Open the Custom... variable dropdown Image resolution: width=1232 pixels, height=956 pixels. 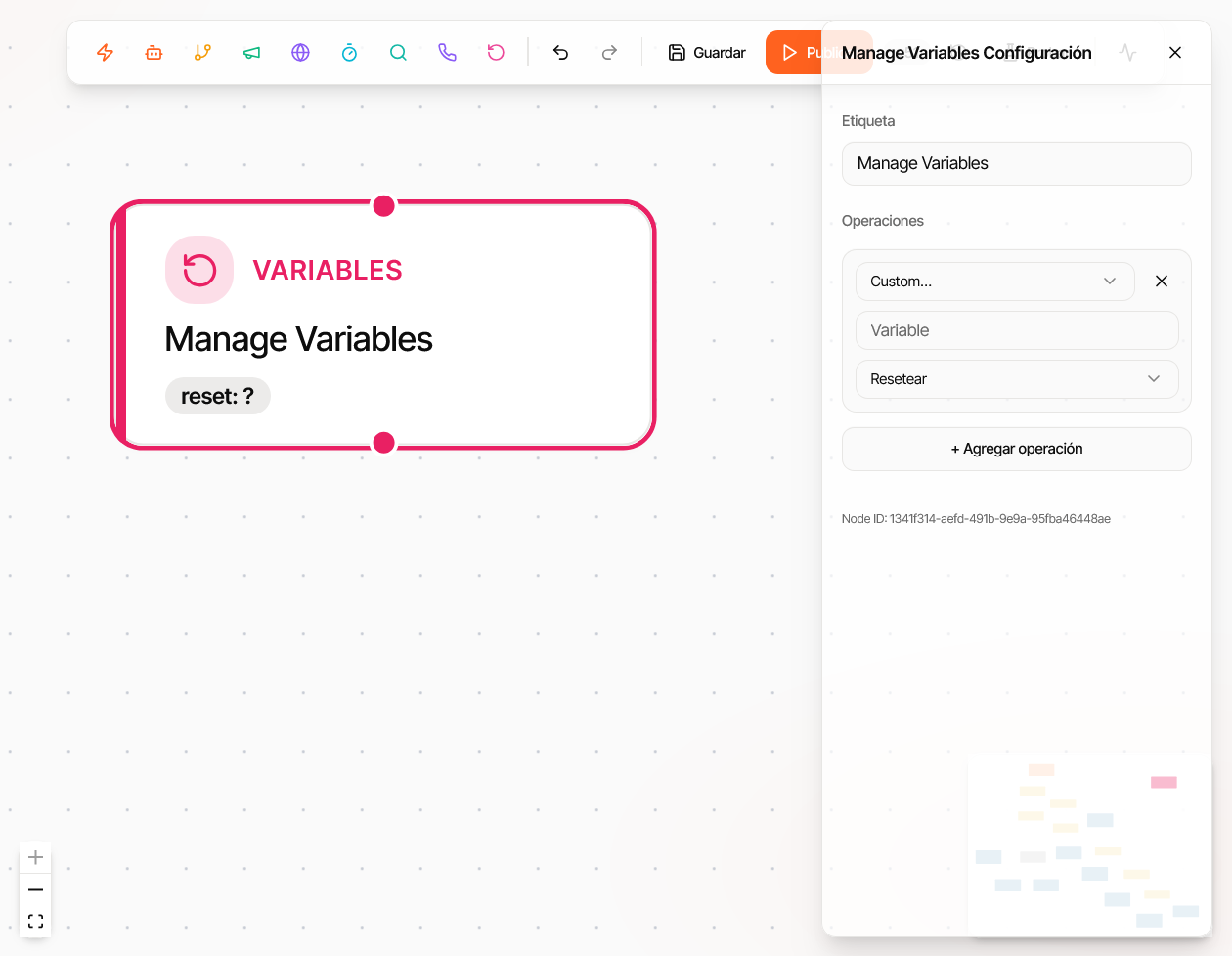(x=994, y=282)
